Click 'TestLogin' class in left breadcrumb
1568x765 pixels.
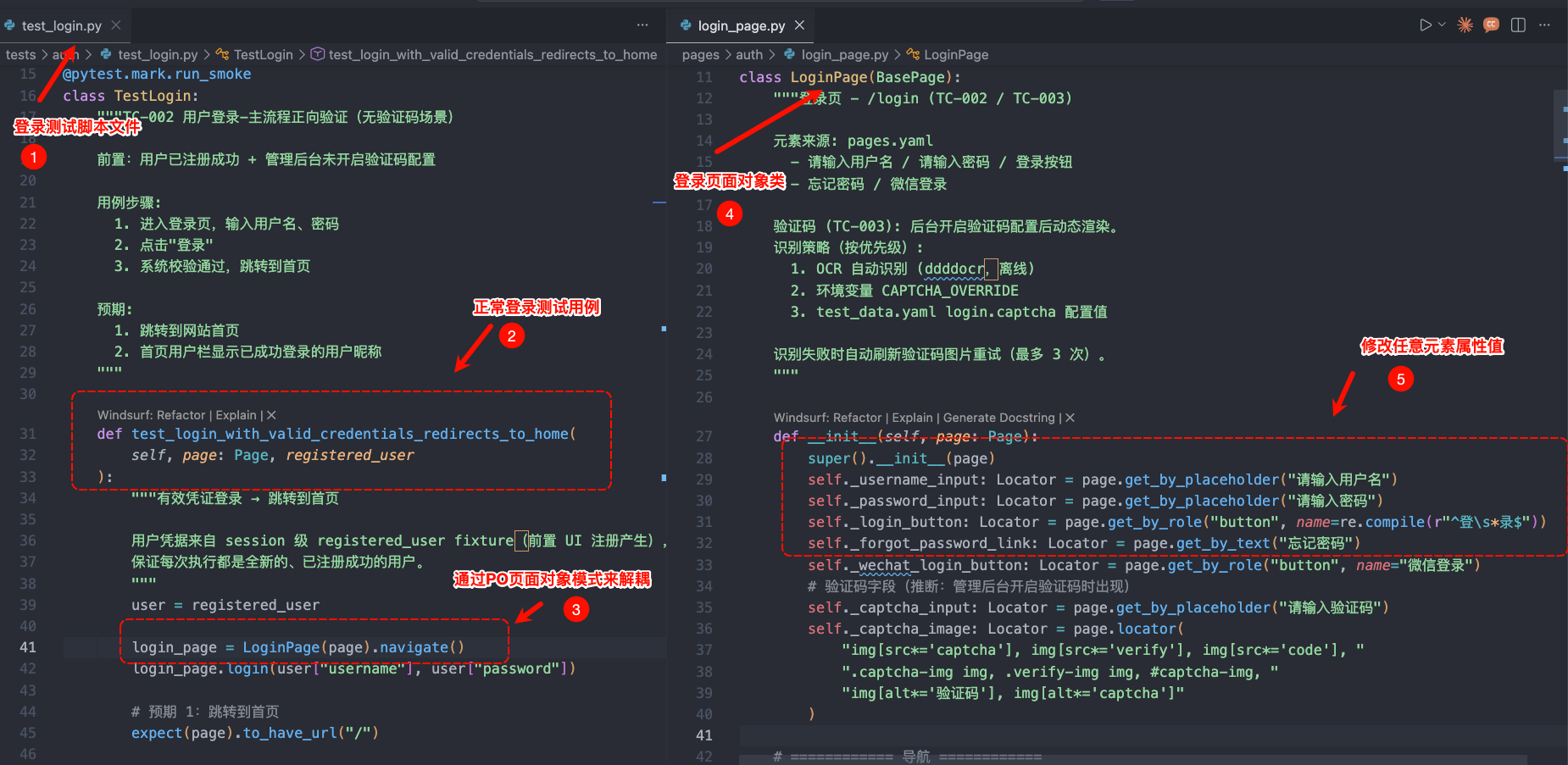click(x=264, y=54)
